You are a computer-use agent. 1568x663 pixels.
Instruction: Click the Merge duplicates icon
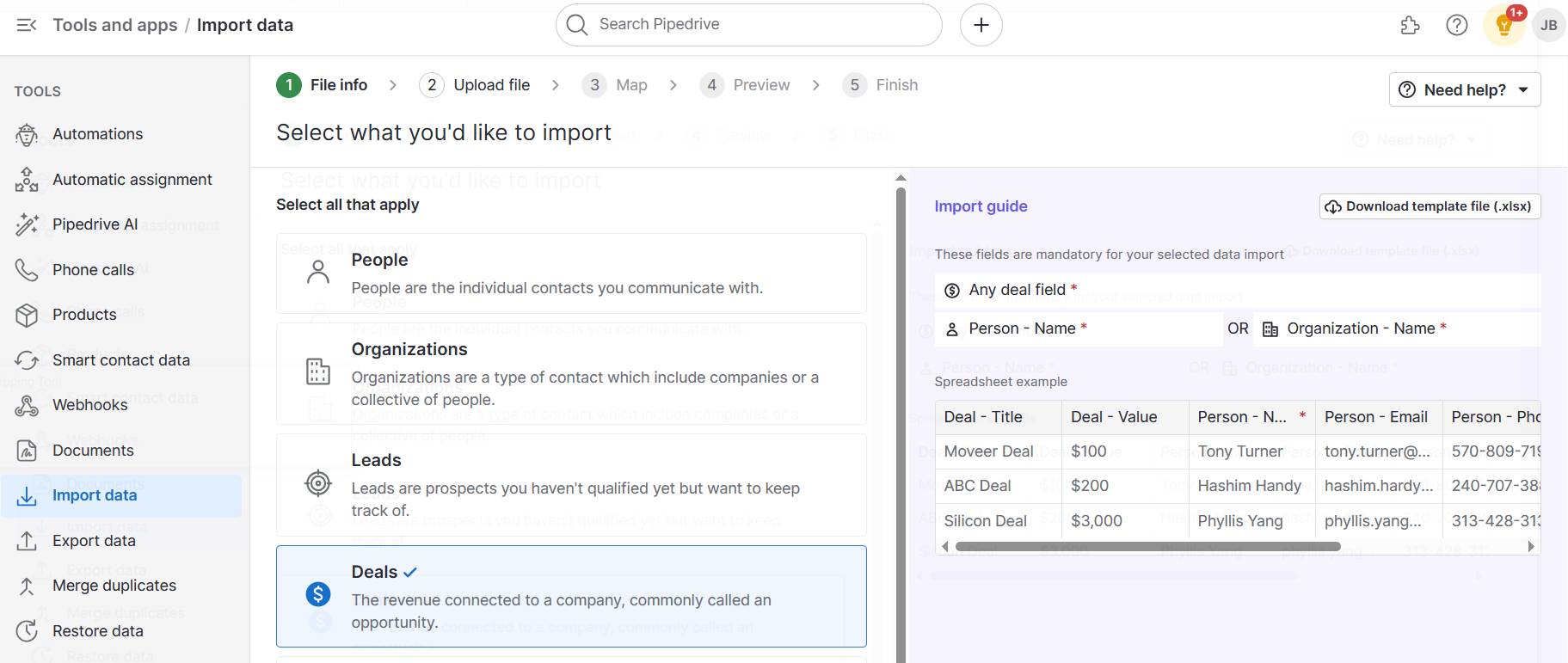point(27,586)
